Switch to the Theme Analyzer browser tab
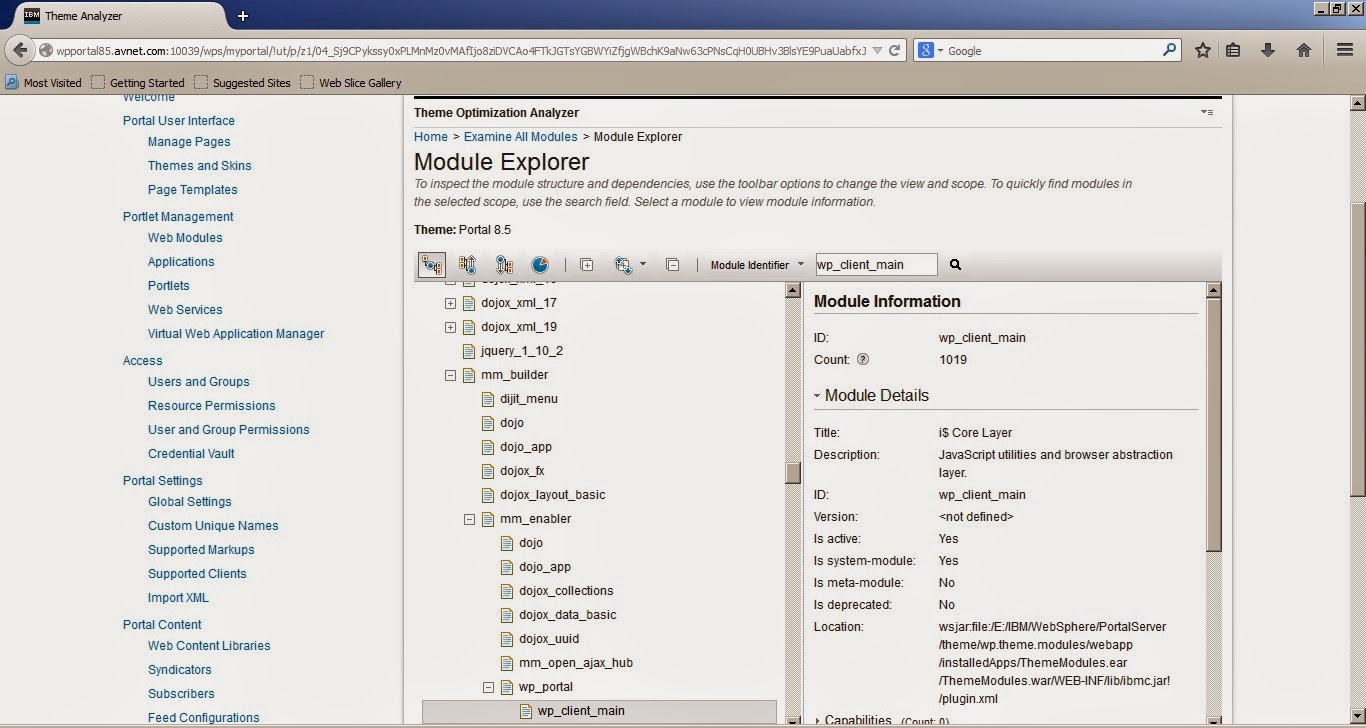This screenshot has height=728, width=1366. [120, 16]
